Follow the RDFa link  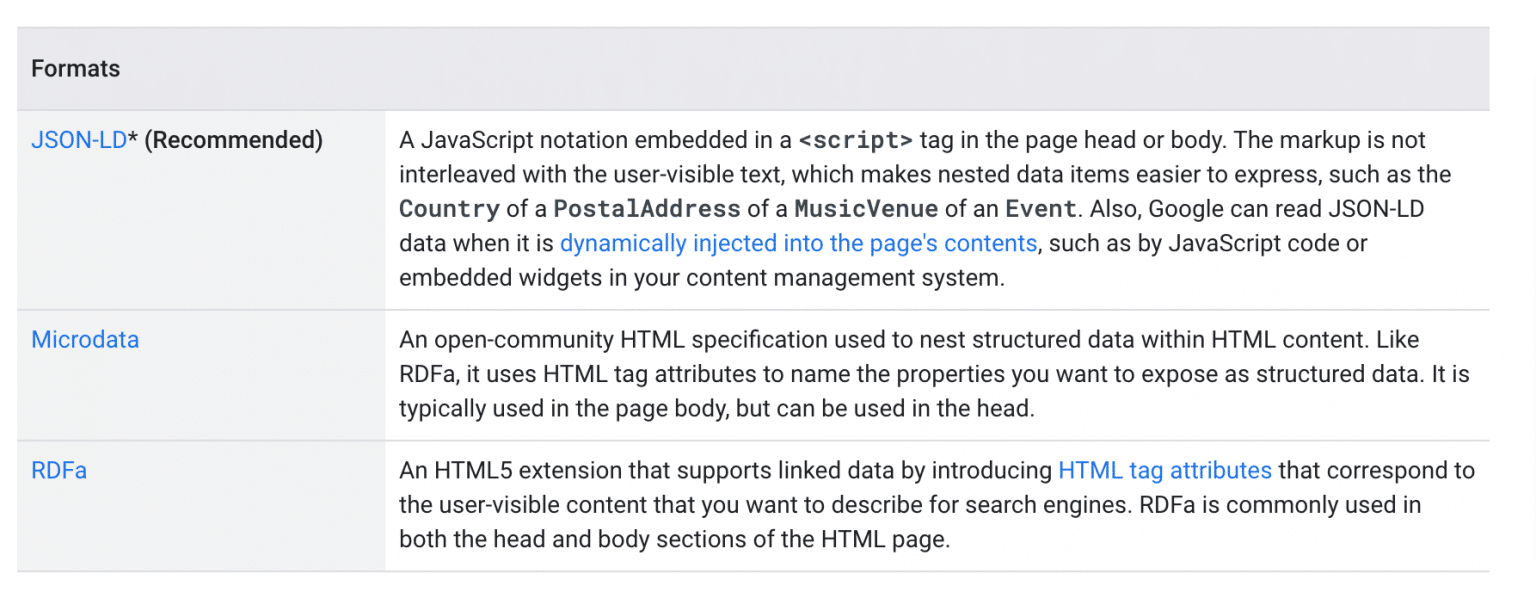point(59,470)
